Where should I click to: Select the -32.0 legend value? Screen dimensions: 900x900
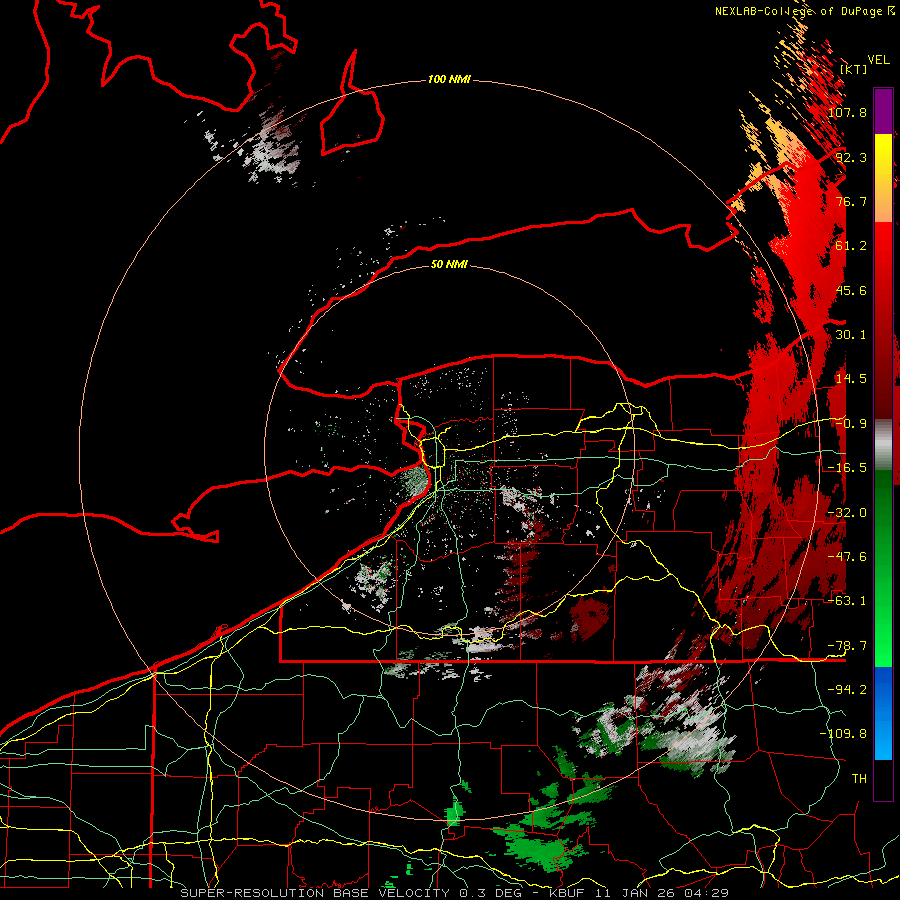(847, 513)
